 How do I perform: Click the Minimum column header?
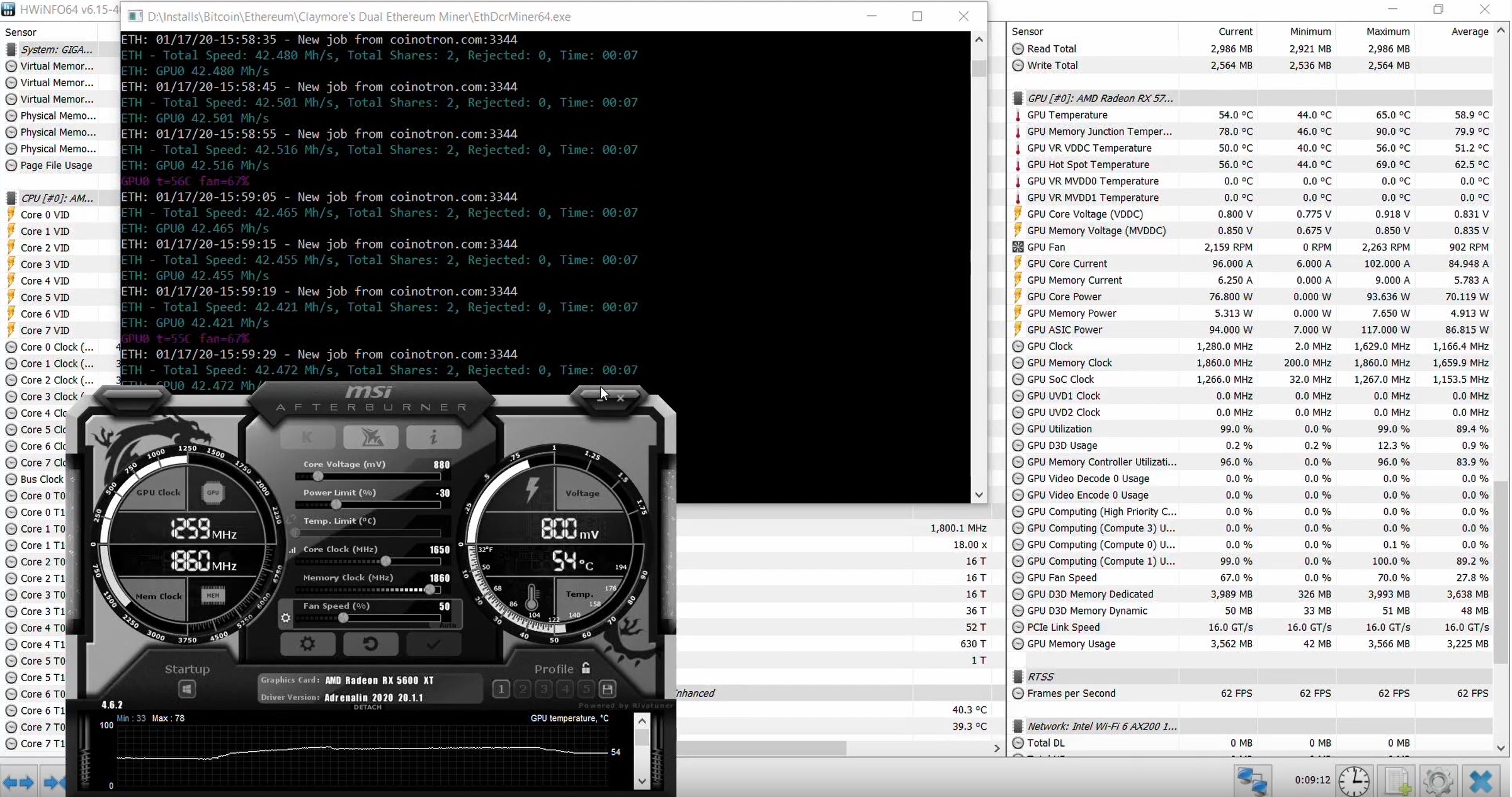click(1310, 31)
